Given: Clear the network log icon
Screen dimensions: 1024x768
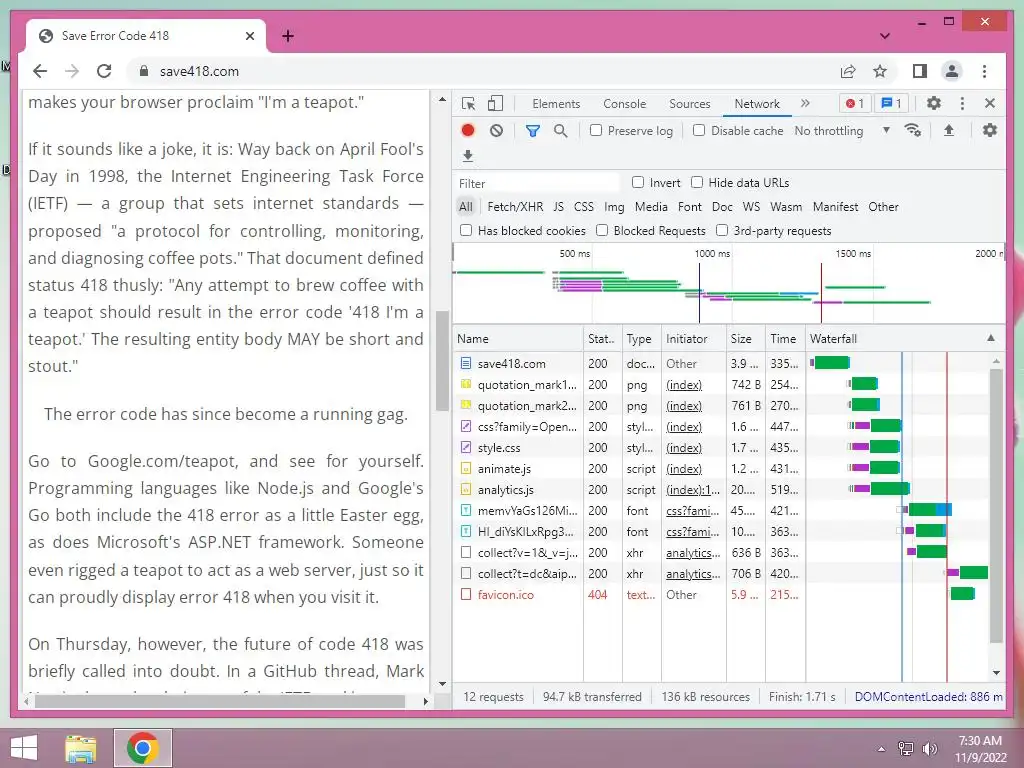Looking at the screenshot, I should (496, 130).
